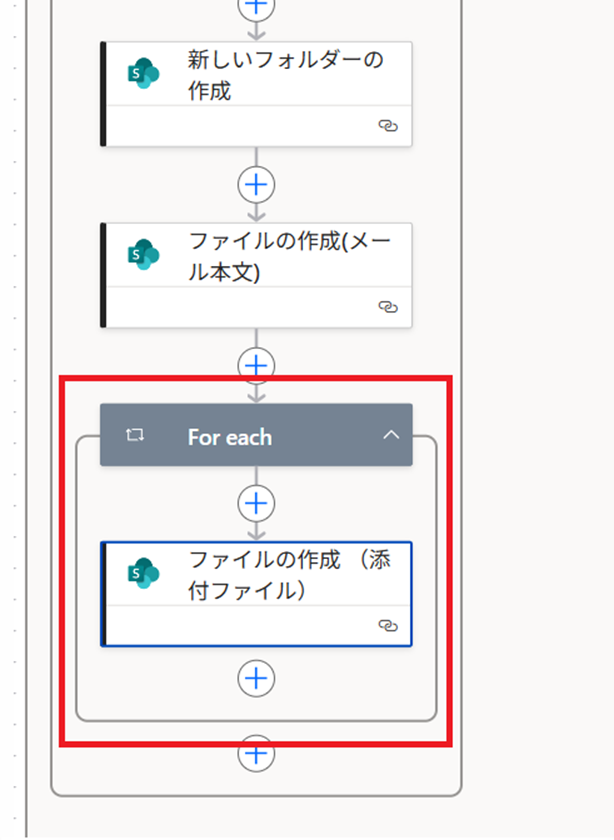Click connection link icon on ファイルの作成(メール本文)

[x=388, y=307]
